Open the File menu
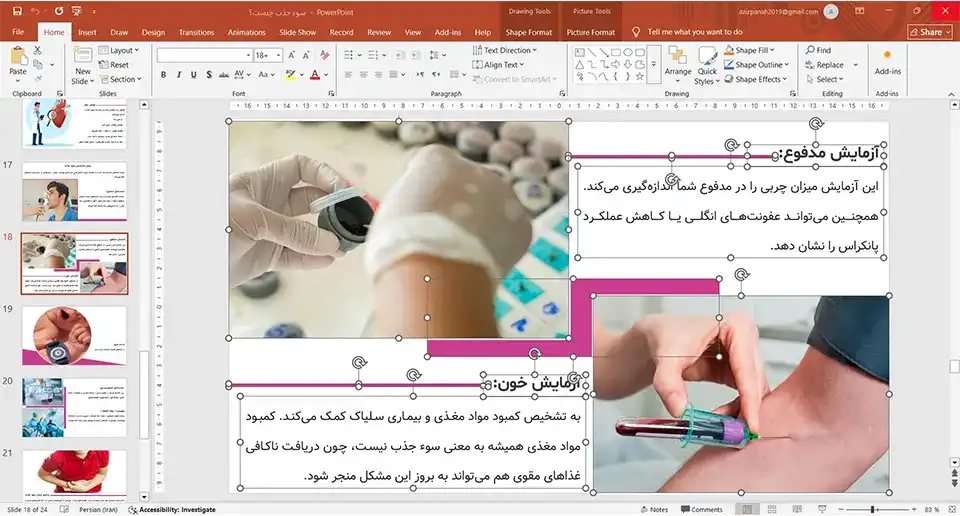 (x=18, y=32)
